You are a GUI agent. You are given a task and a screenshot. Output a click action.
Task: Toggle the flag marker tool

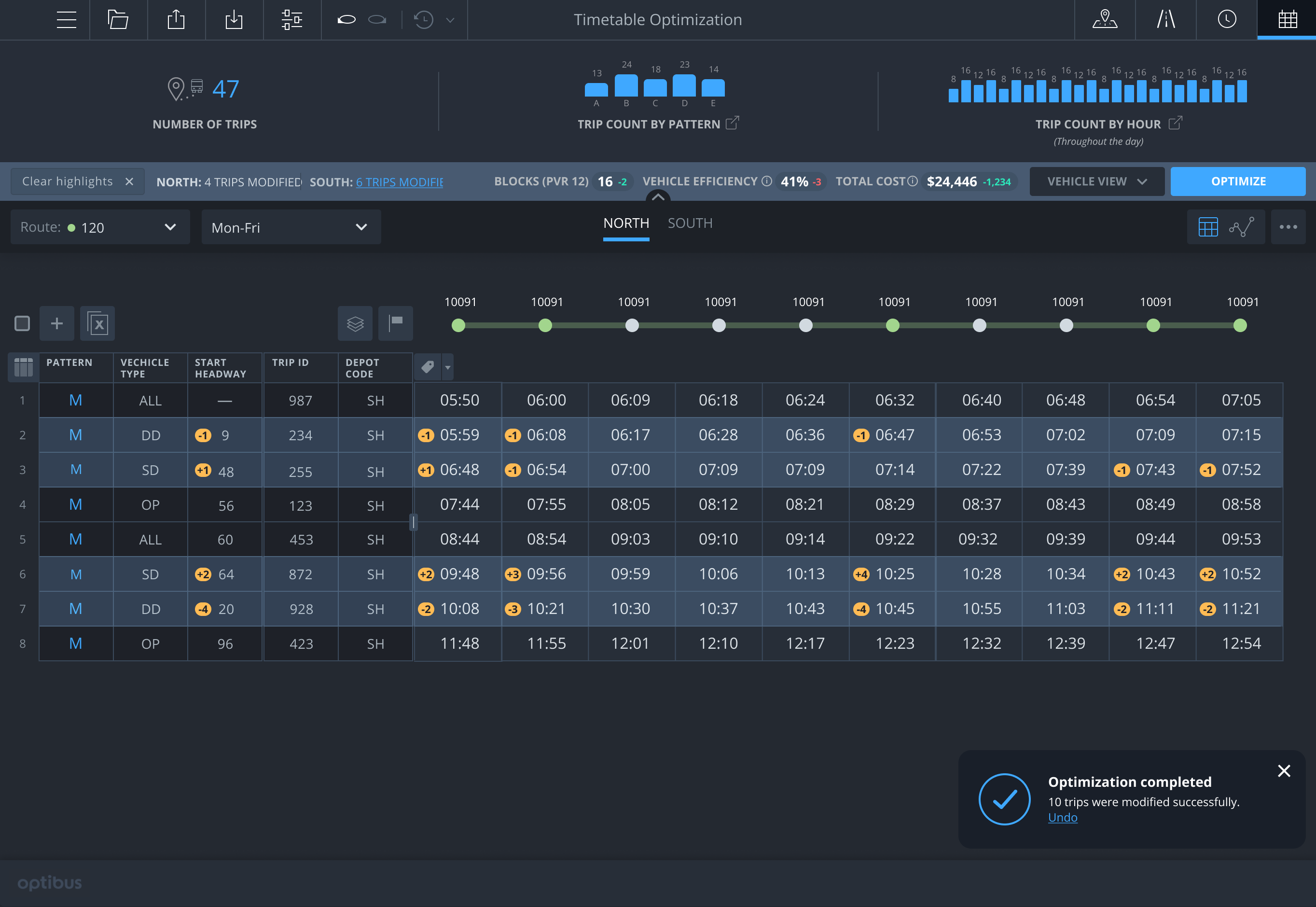tap(395, 323)
